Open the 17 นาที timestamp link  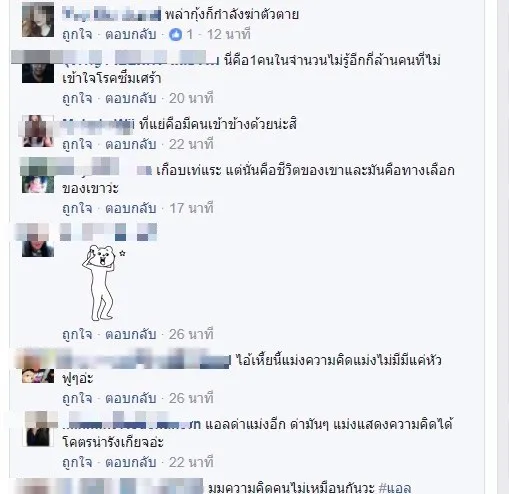191,208
